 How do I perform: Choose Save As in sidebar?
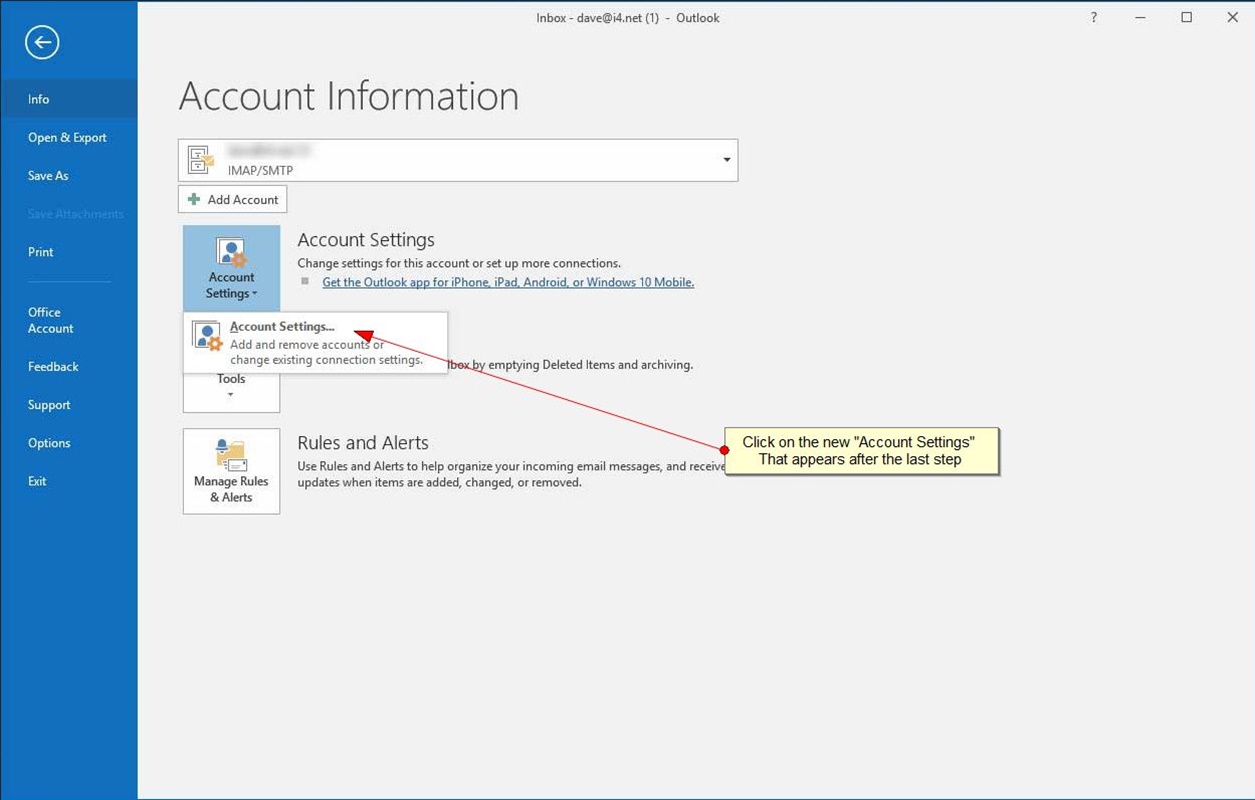coord(48,176)
